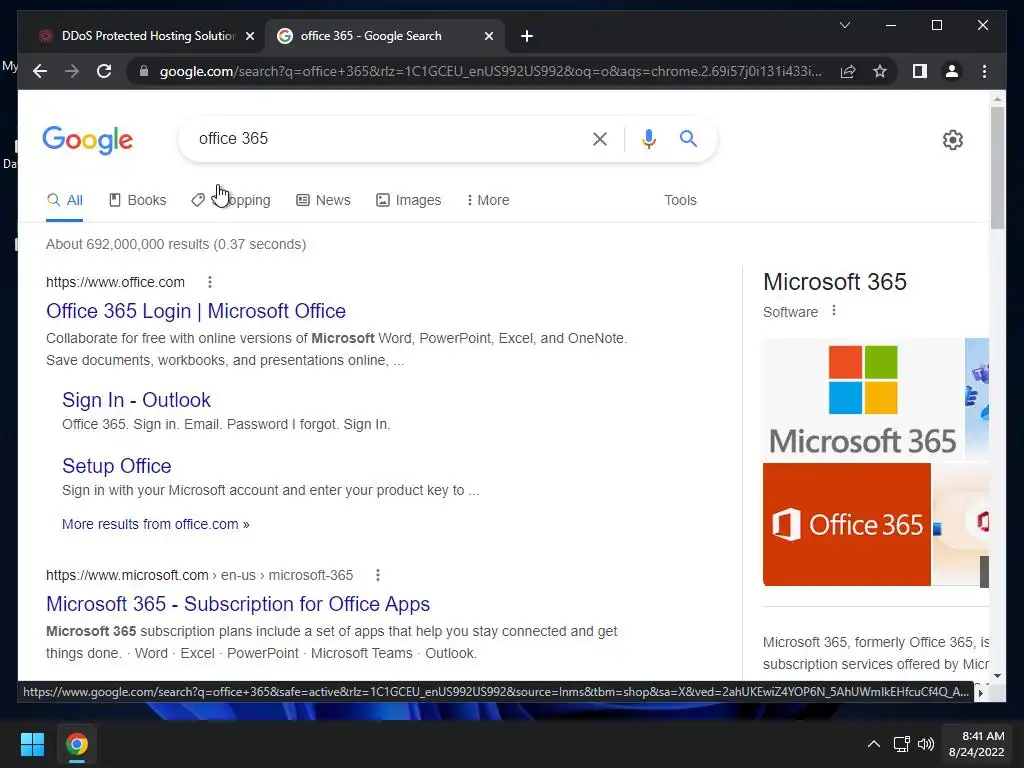Click the address bar URL
This screenshot has width=1024, height=768.
tap(490, 71)
